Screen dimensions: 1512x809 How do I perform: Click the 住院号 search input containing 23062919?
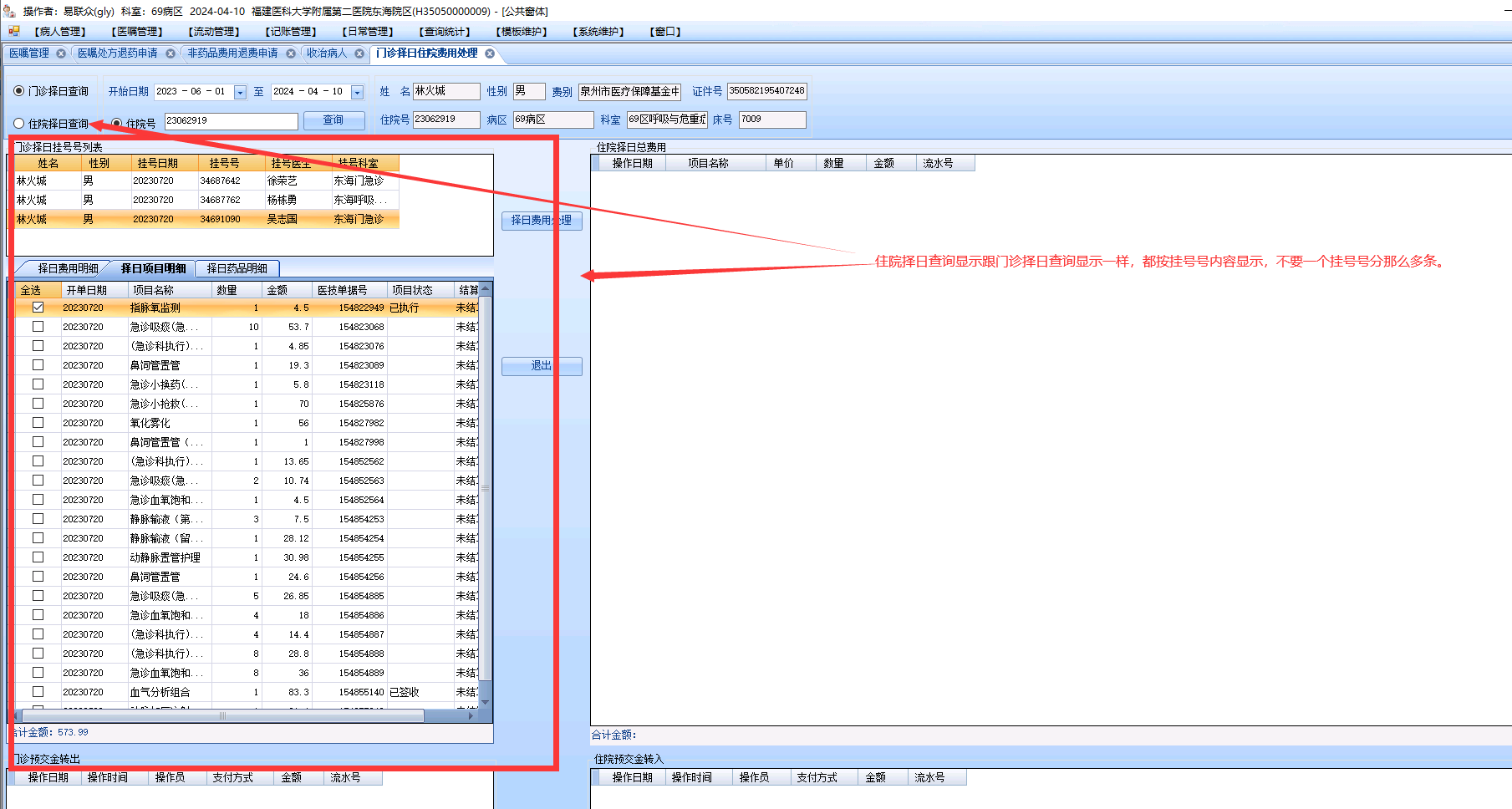pyautogui.click(x=231, y=121)
